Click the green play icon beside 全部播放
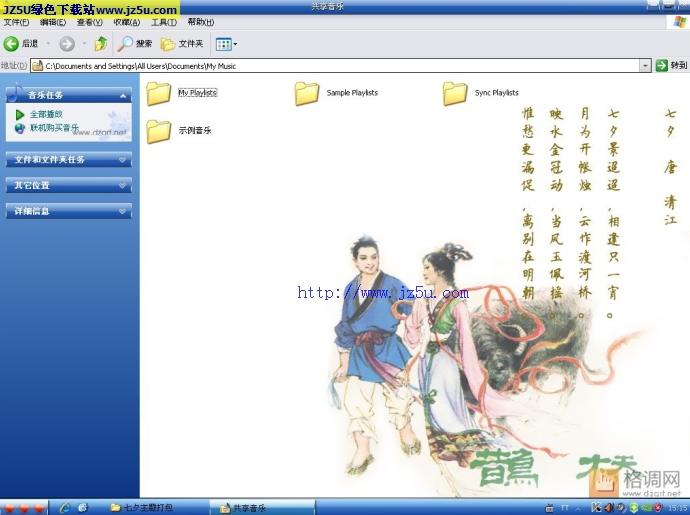The width and height of the screenshot is (690, 515). coord(19,114)
